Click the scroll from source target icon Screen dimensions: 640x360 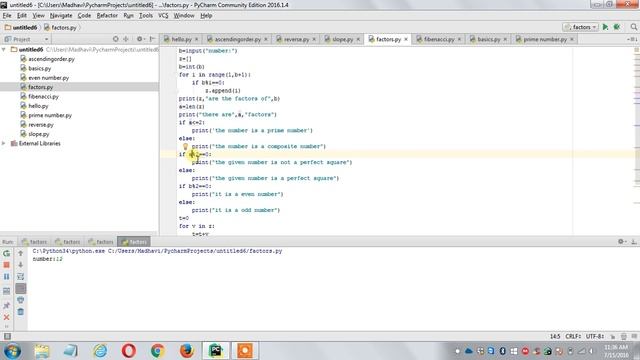coord(116,39)
